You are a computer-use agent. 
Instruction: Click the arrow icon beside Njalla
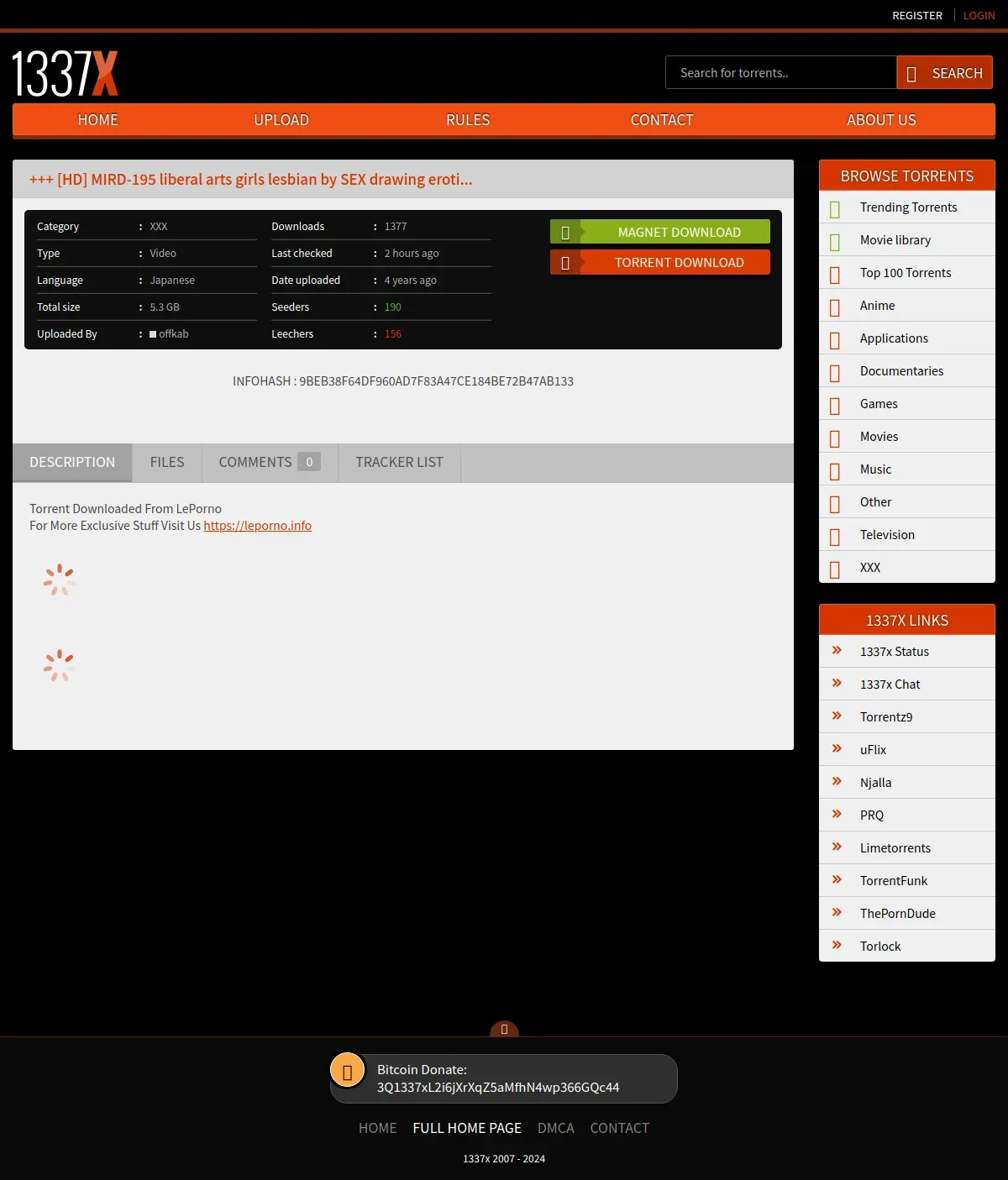(x=837, y=781)
